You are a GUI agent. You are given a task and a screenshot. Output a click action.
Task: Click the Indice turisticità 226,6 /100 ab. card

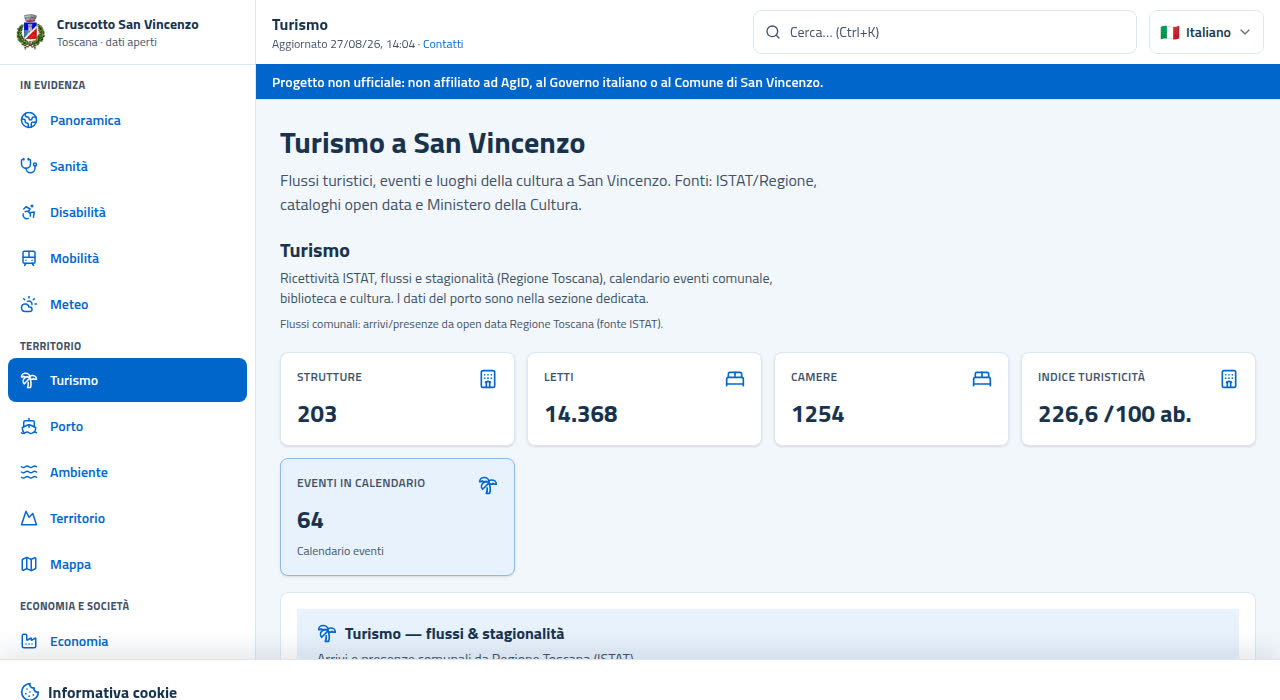pos(1138,399)
